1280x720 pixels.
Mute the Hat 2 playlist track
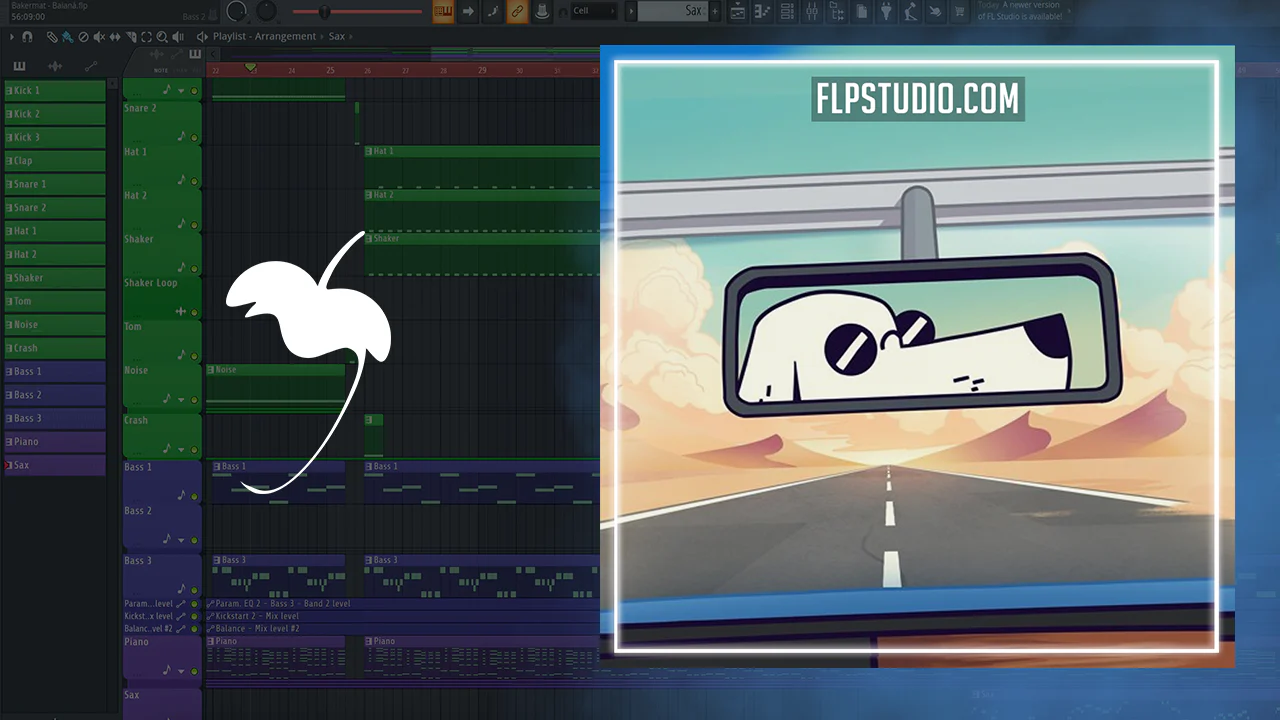(x=194, y=224)
